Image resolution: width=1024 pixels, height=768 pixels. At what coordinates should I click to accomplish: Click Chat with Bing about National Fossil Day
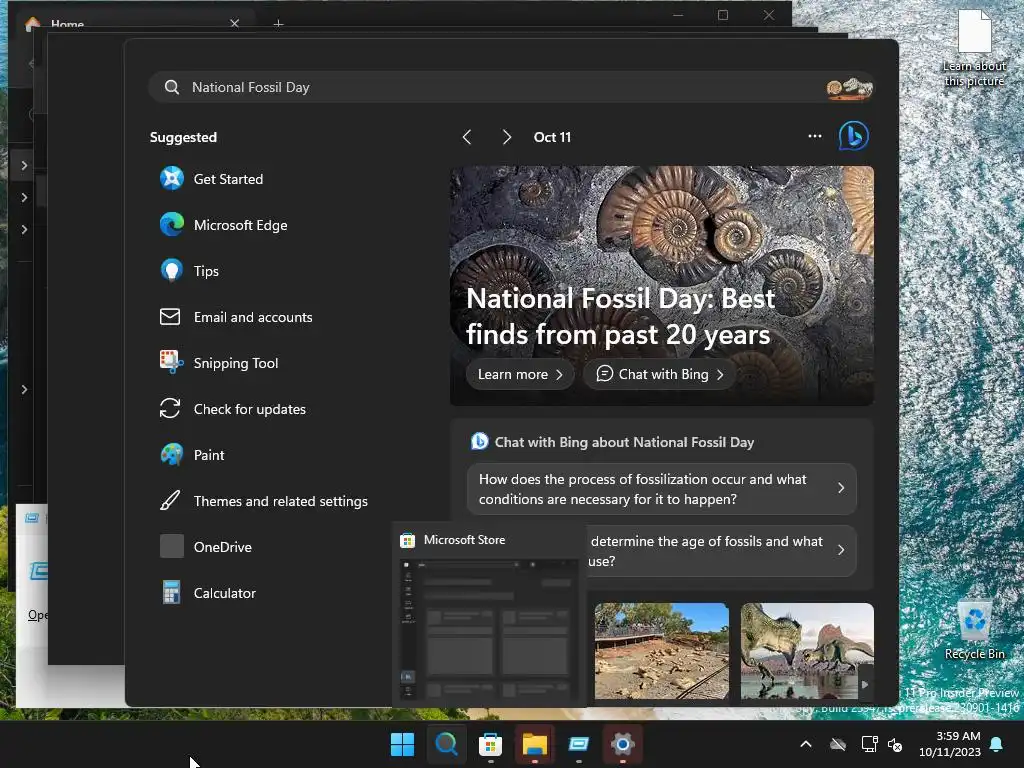pyautogui.click(x=613, y=442)
